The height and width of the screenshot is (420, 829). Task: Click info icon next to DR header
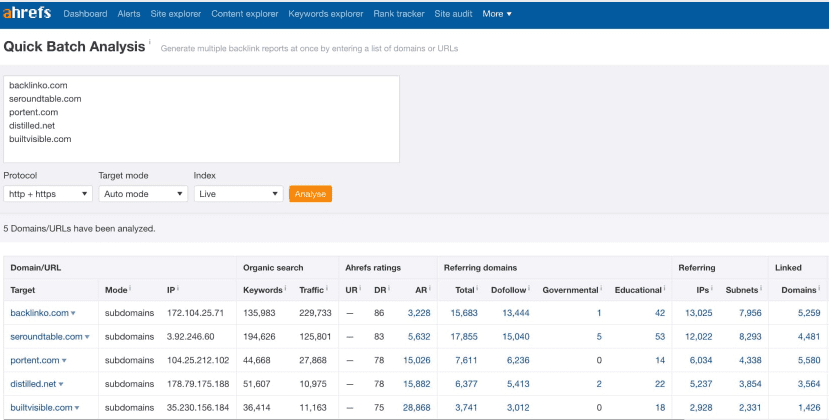389,288
